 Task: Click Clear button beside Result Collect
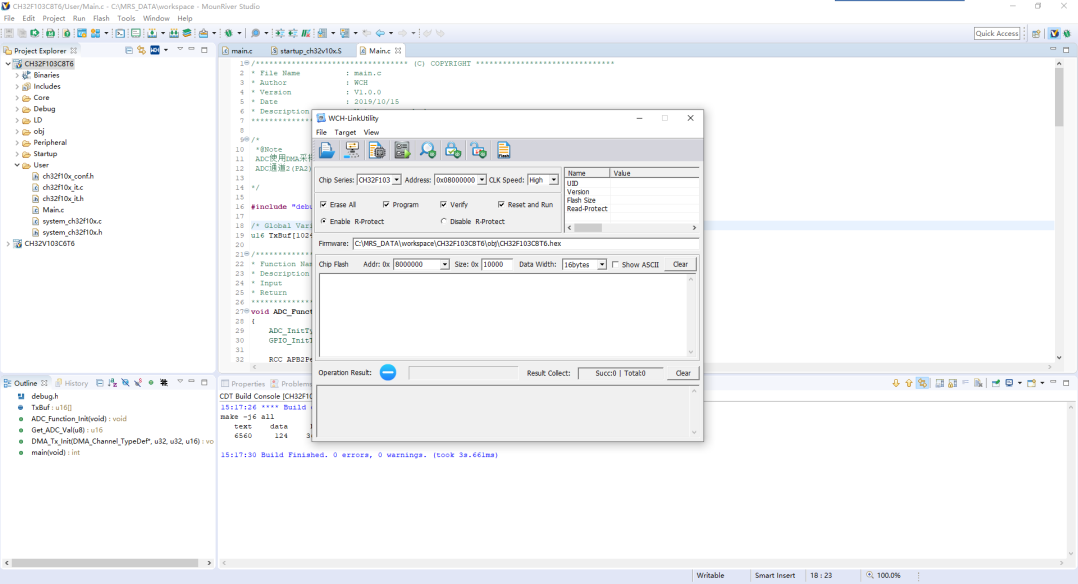pyautogui.click(x=683, y=373)
